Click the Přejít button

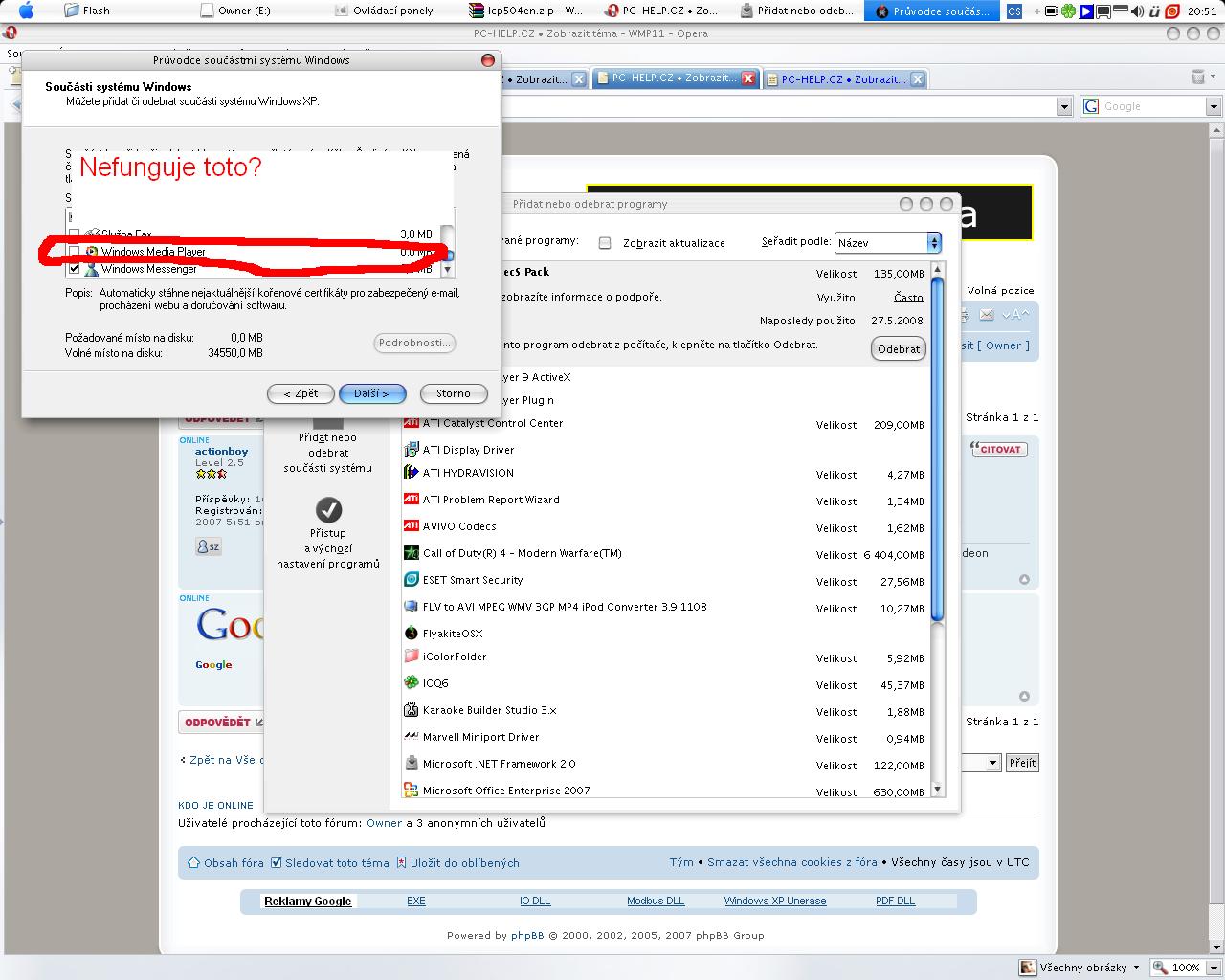click(1022, 763)
